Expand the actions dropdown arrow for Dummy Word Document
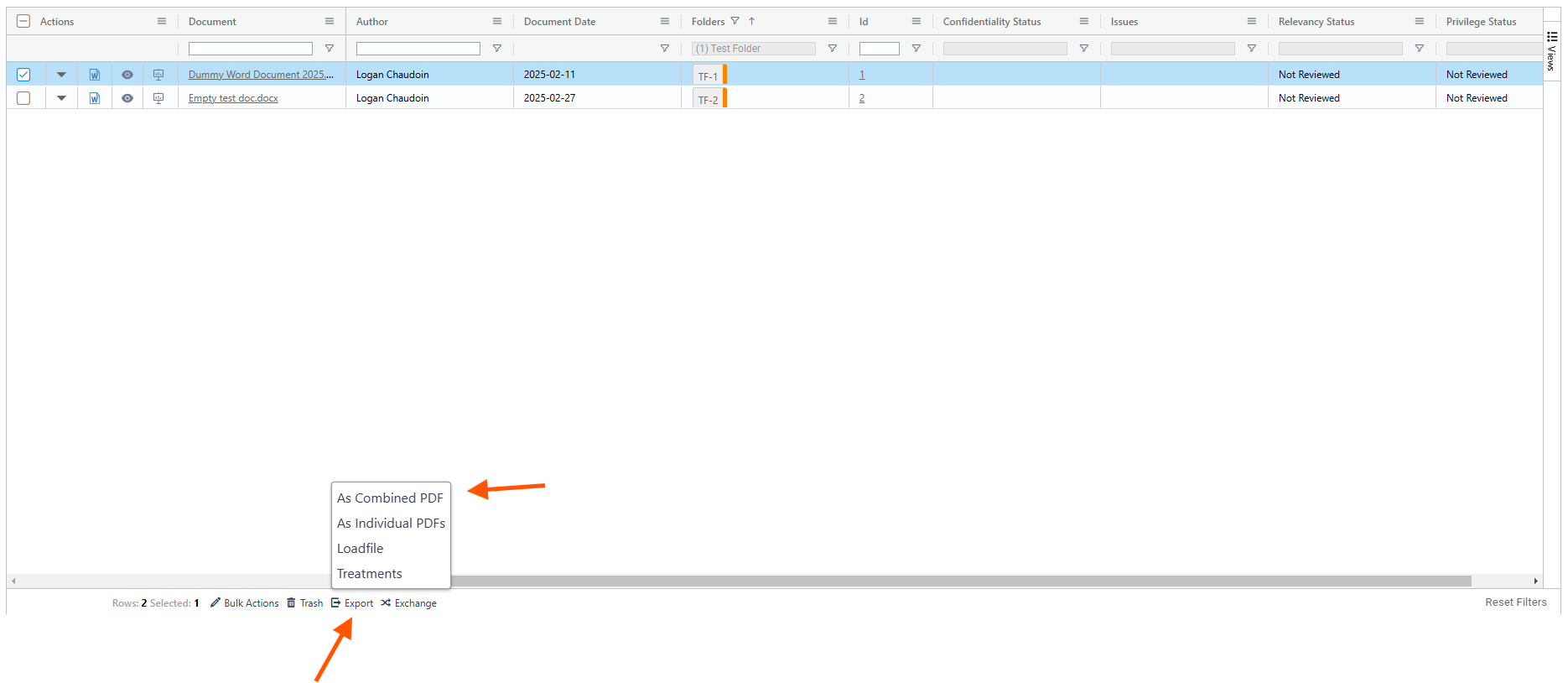 click(61, 75)
